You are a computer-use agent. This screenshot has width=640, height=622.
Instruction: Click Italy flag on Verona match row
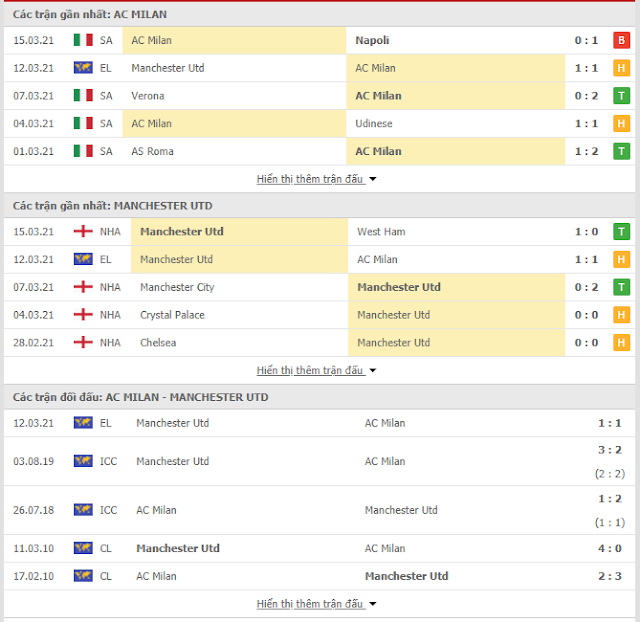click(x=83, y=96)
